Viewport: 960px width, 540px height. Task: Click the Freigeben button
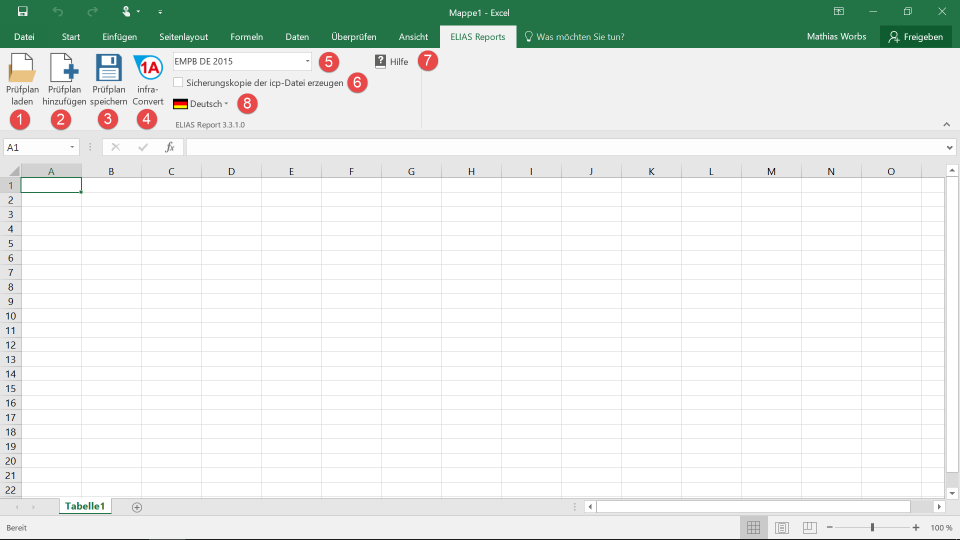916,37
